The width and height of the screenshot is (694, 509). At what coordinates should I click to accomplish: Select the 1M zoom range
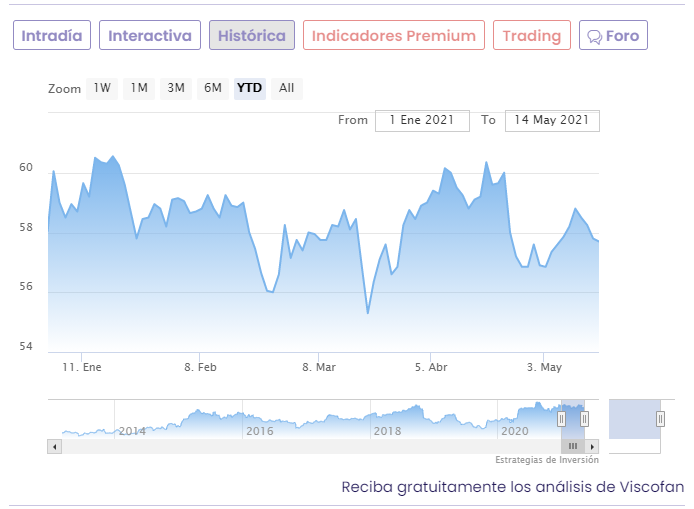(x=139, y=88)
